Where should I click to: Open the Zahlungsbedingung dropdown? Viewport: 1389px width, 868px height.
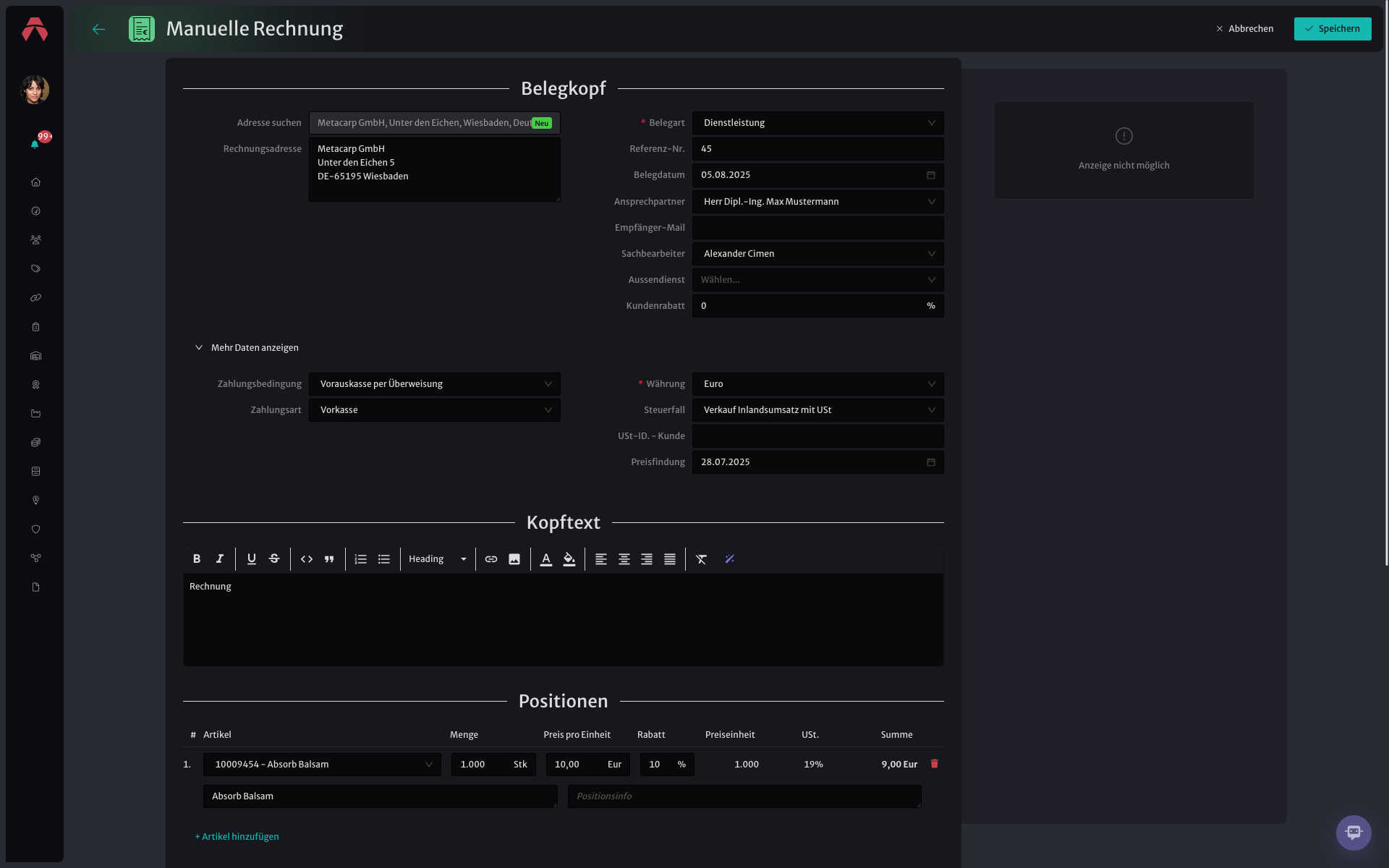click(x=434, y=384)
